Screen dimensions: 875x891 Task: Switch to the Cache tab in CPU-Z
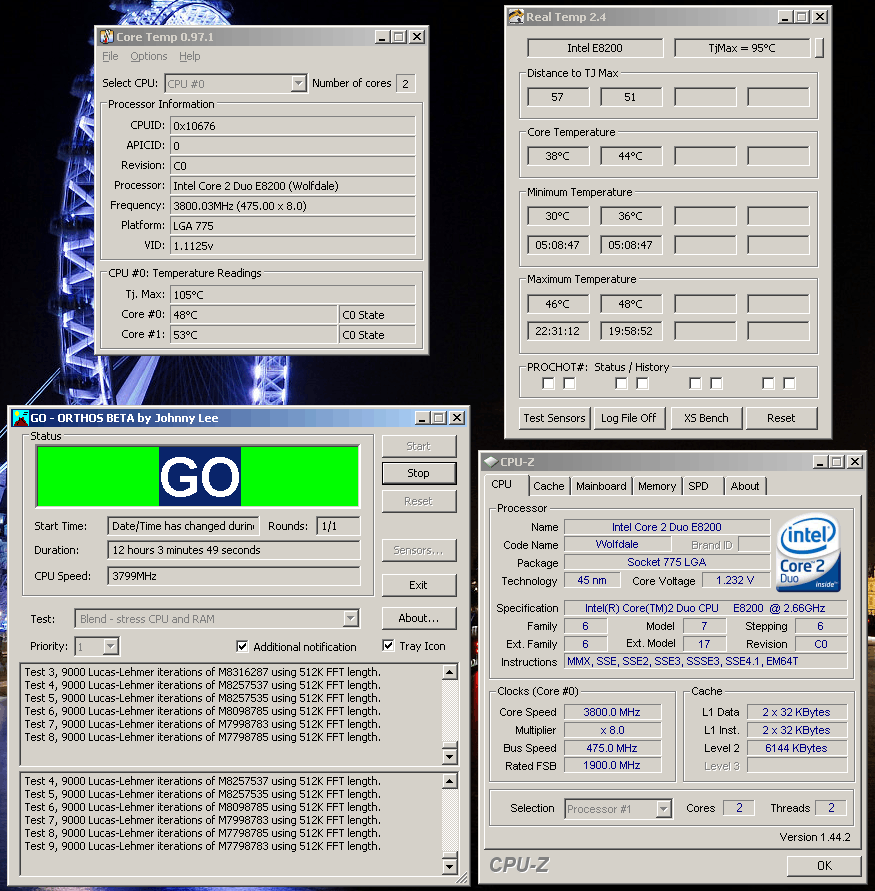[x=549, y=486]
